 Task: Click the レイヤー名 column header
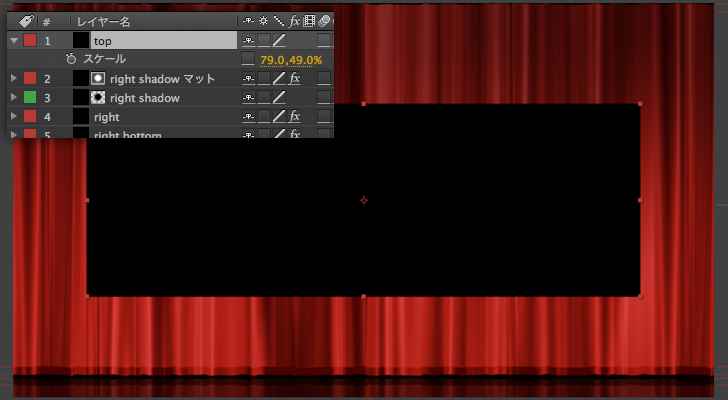click(104, 21)
